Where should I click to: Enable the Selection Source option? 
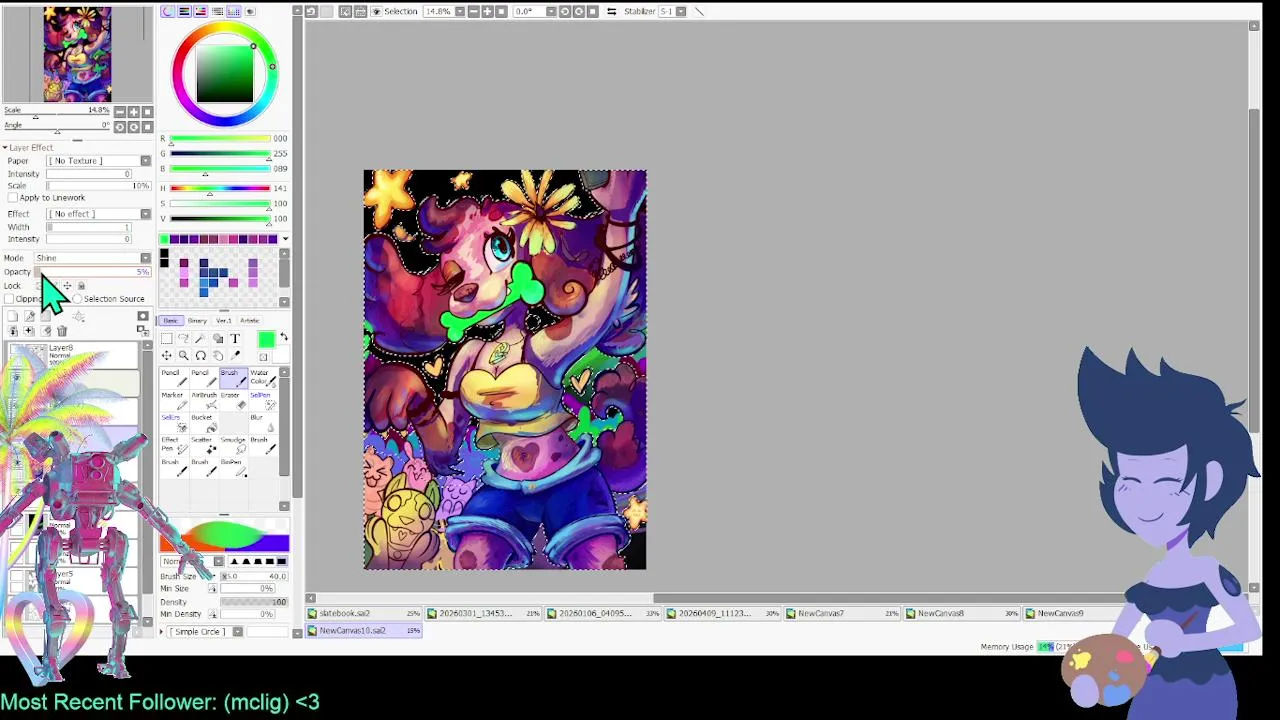(x=77, y=299)
